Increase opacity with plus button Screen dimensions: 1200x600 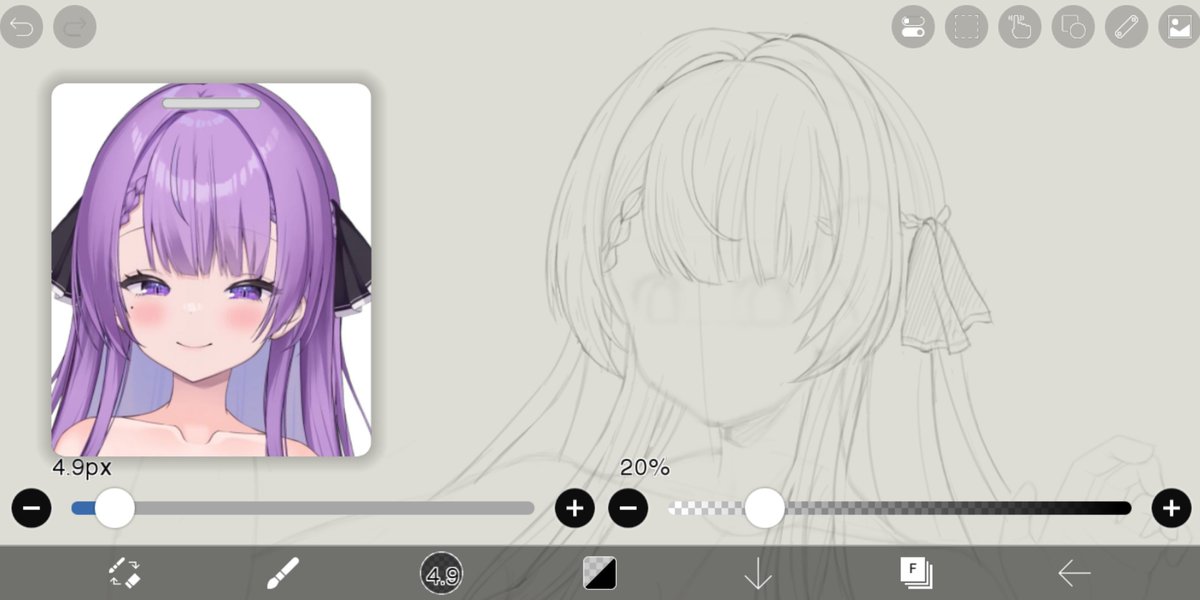[1171, 509]
